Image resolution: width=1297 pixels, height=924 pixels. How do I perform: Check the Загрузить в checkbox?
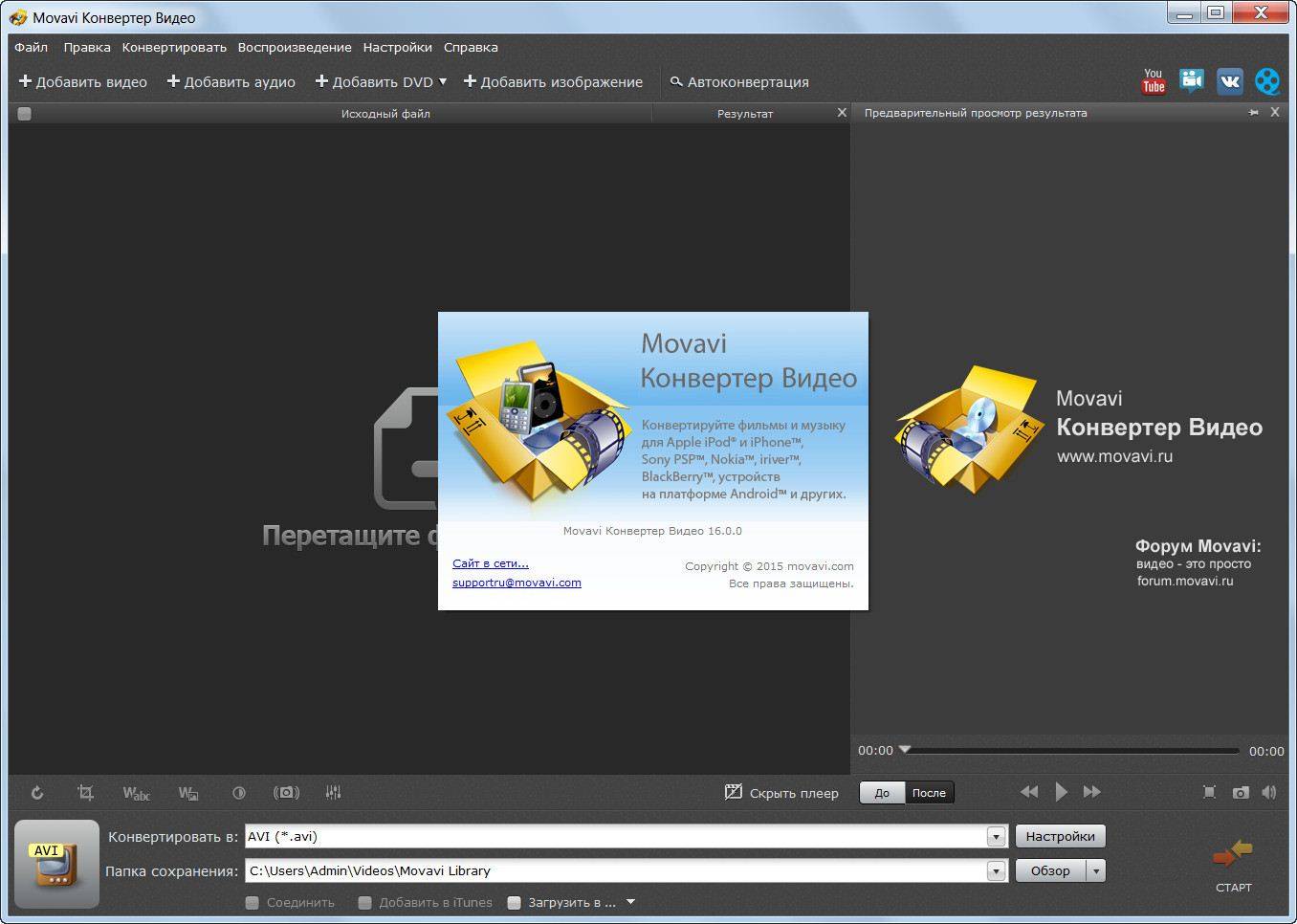coord(514,902)
